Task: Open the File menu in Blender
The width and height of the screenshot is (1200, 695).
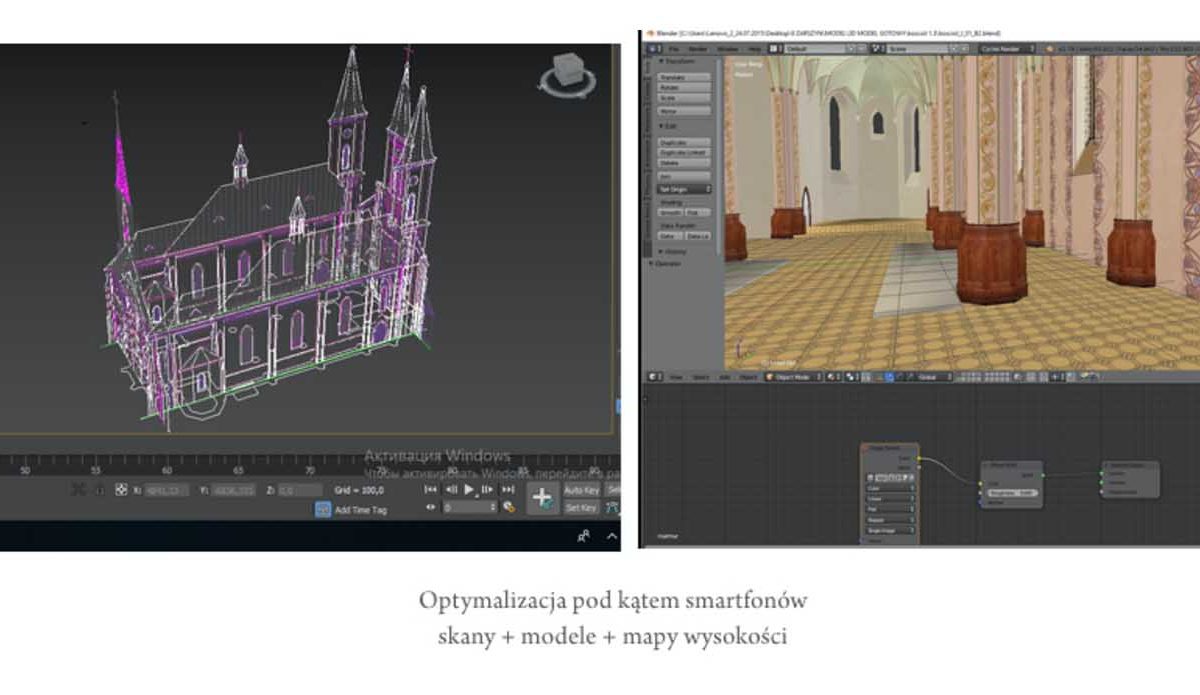Action: pos(674,48)
